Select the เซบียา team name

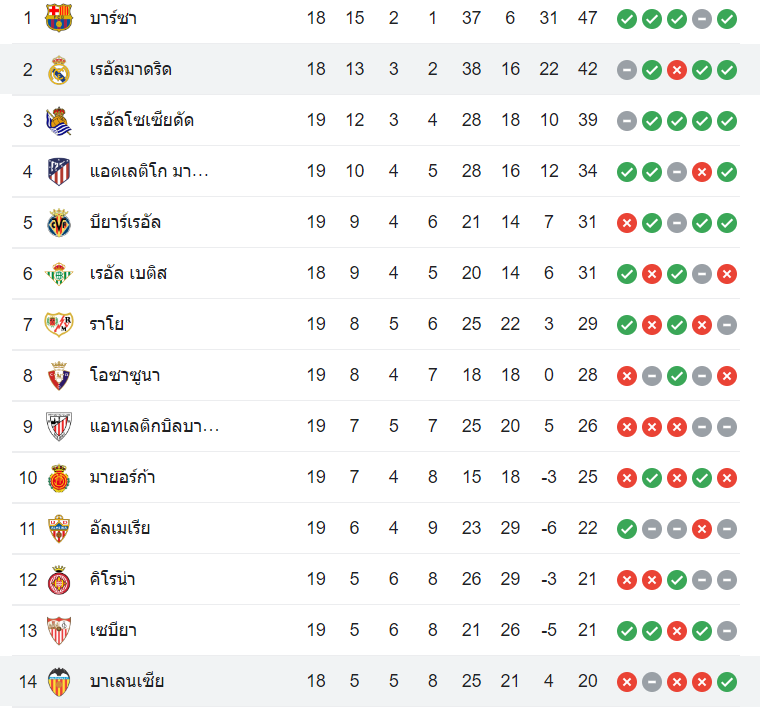[113, 630]
